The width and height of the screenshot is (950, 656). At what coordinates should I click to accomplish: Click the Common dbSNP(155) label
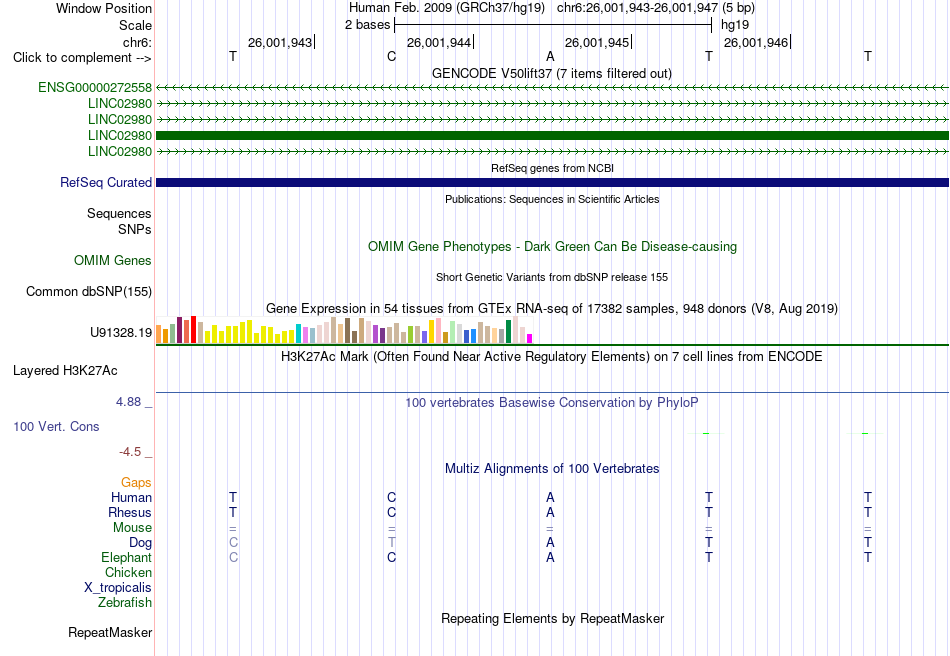[89, 291]
